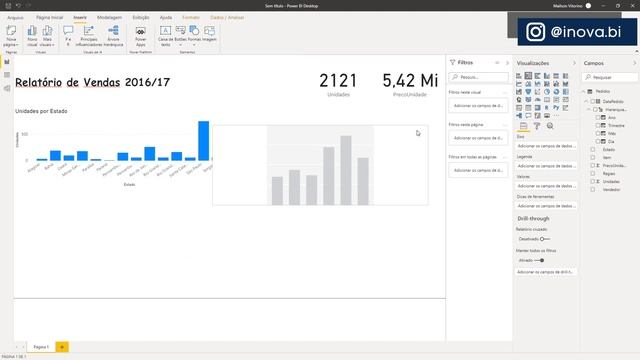Add a new page with plus button
640x360 pixels.
tap(62, 347)
